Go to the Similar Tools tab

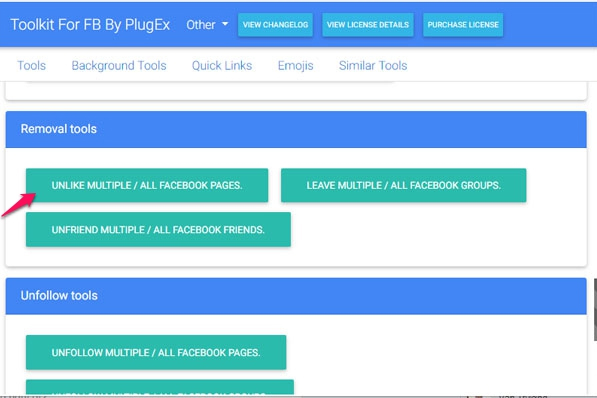pos(373,66)
